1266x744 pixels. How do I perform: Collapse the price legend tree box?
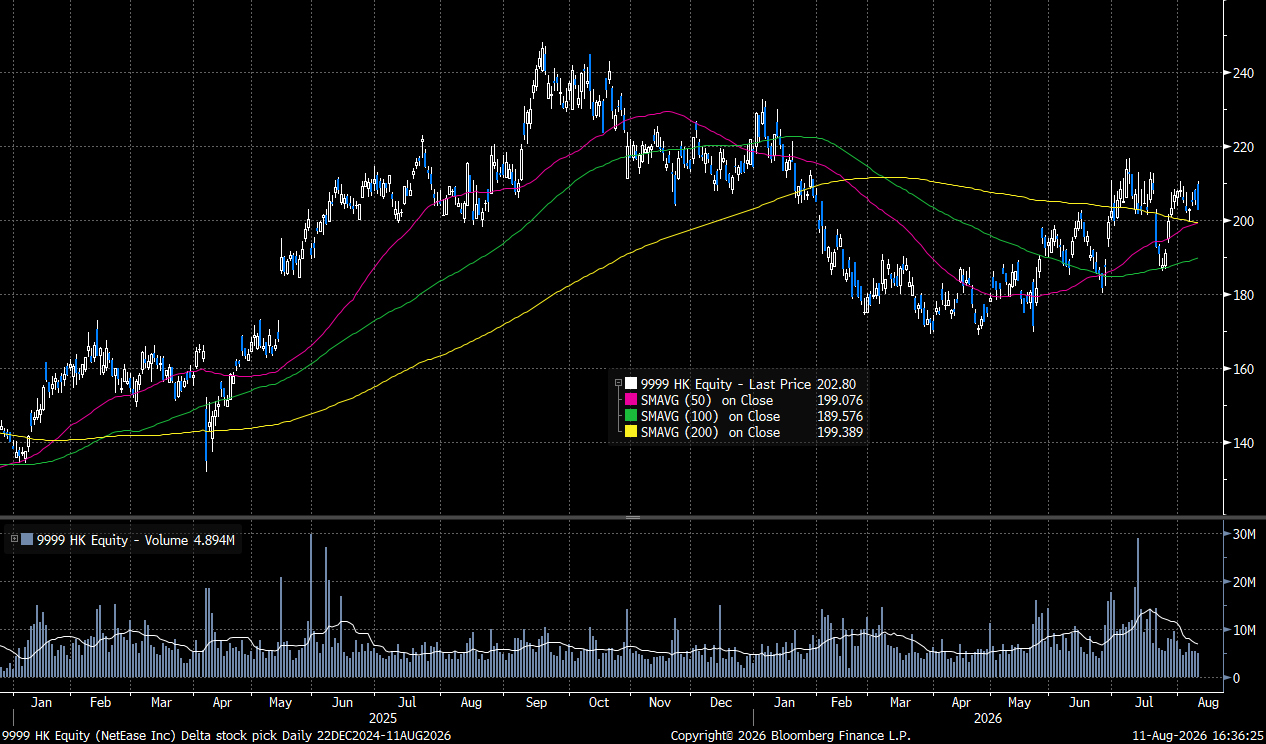618,384
